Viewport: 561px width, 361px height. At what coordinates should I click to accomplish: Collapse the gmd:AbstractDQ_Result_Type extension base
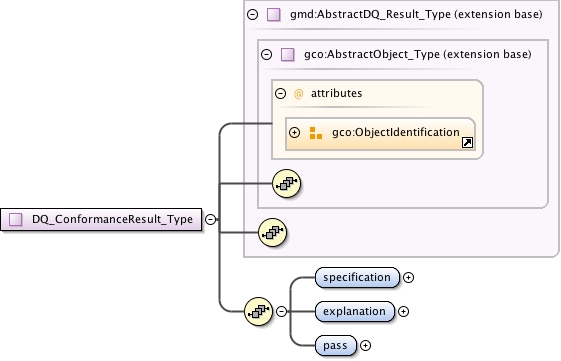click(x=253, y=14)
